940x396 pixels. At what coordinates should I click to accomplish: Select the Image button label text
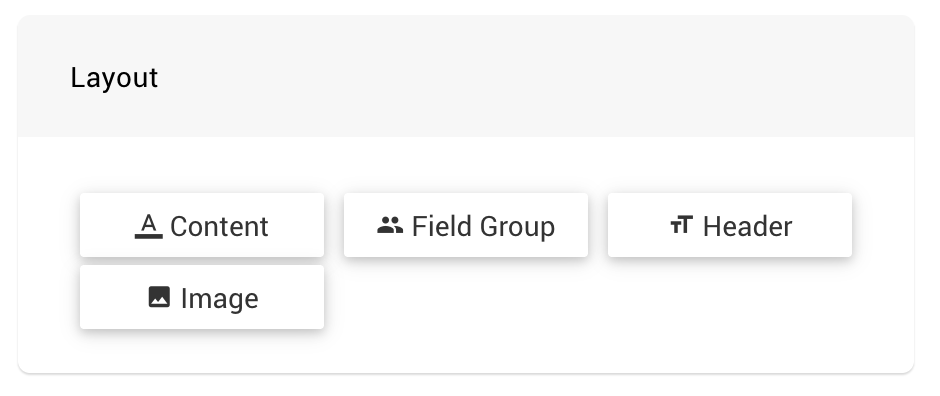point(219,298)
